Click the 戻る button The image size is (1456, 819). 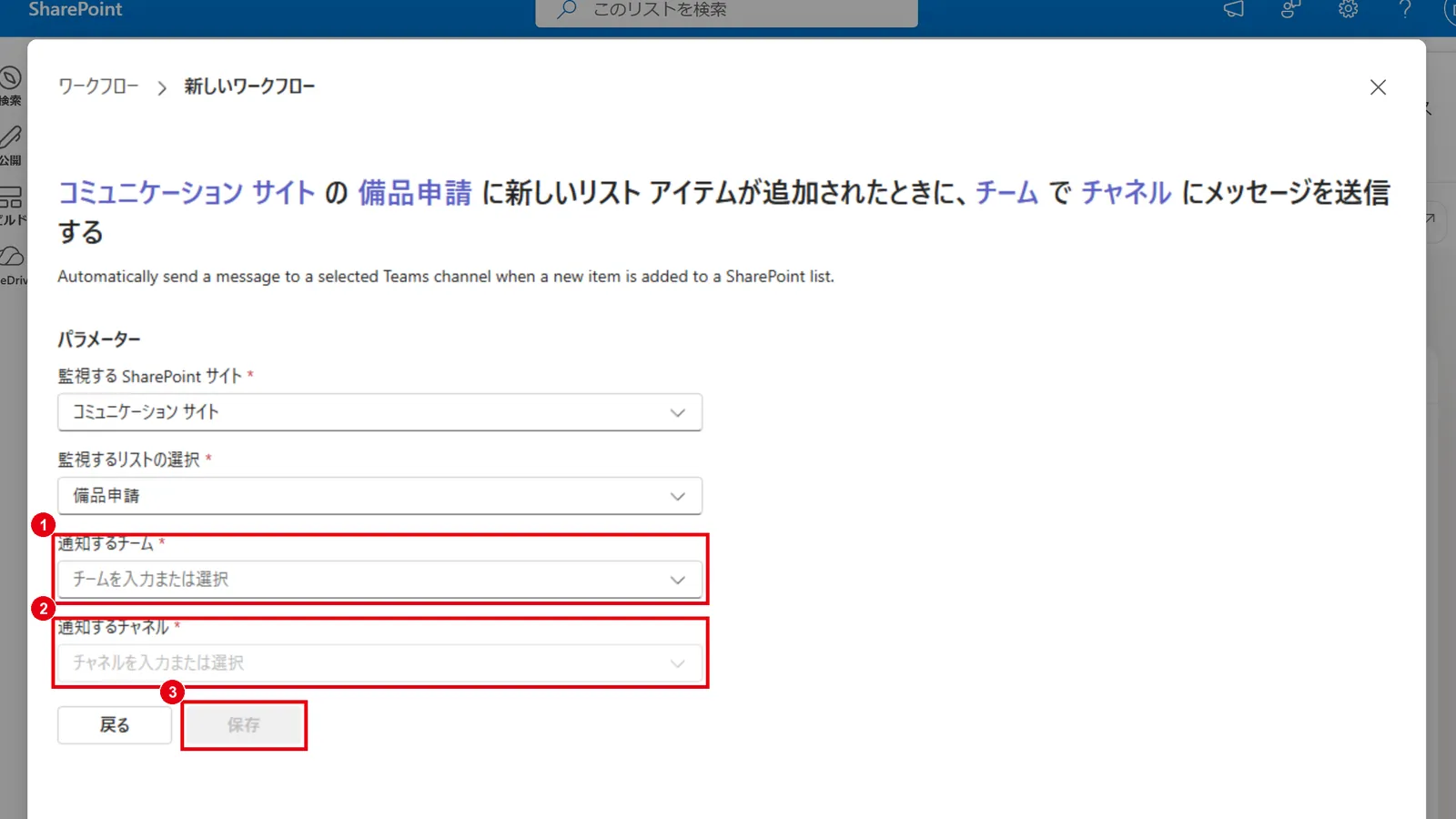coord(115,725)
